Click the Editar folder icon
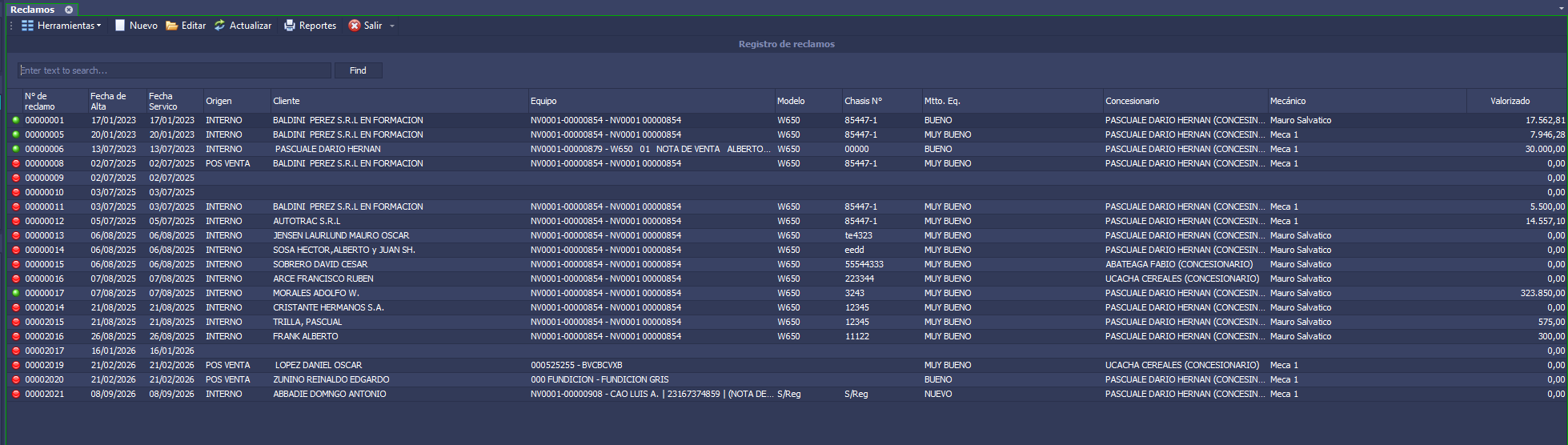Viewport: 1568px width, 445px height. (172, 26)
